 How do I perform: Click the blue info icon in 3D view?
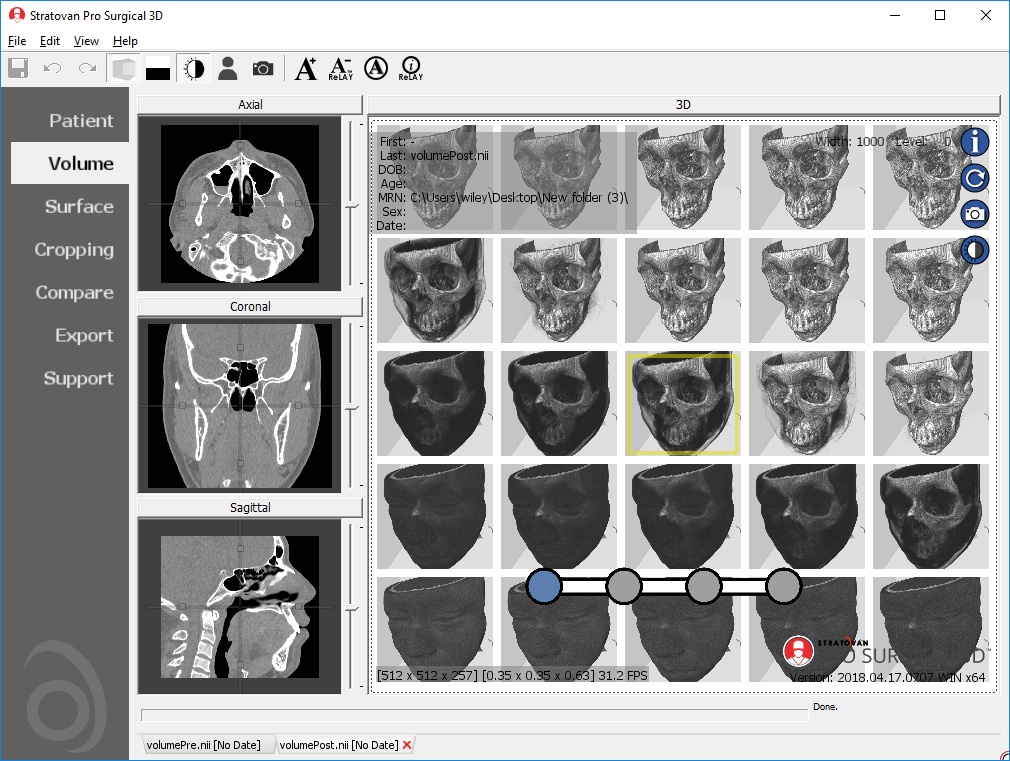[x=975, y=142]
